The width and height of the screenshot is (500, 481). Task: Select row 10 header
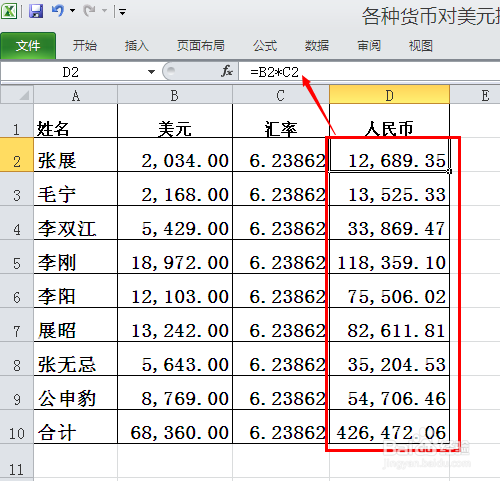17,427
